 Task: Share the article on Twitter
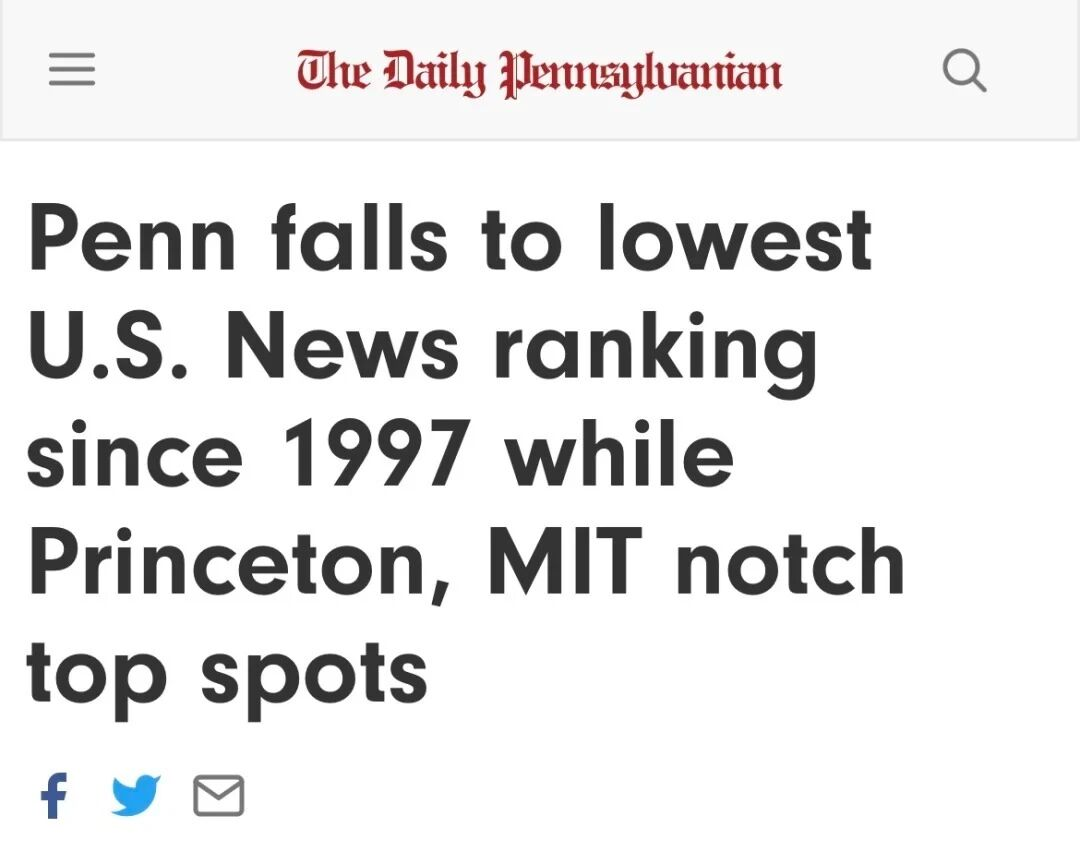pos(135,796)
